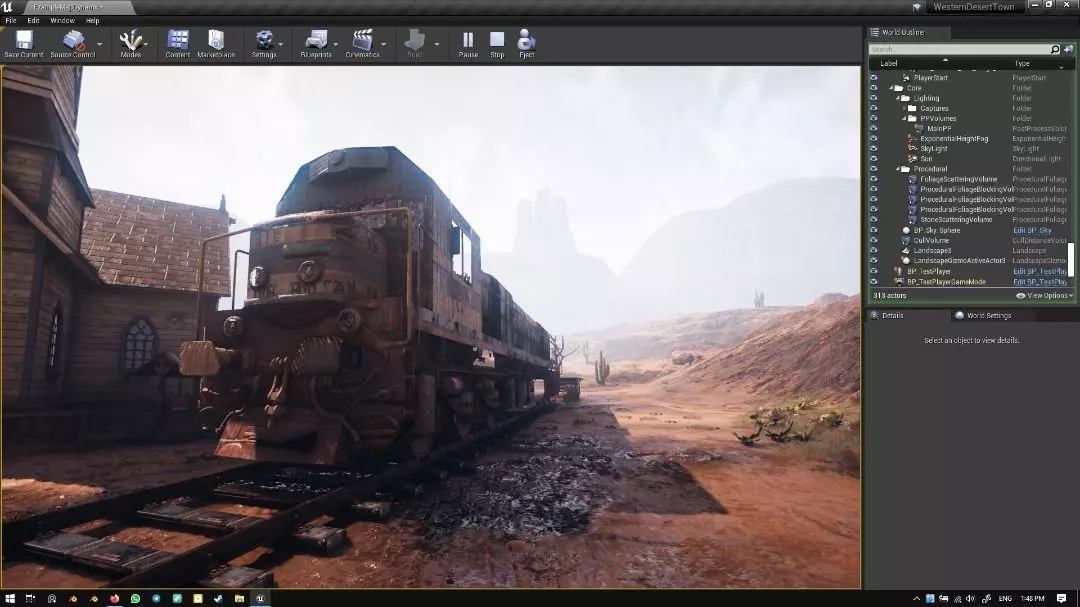The width and height of the screenshot is (1080, 607).
Task: Hide the BP_TestPlayerGameMode actor
Action: [x=873, y=282]
